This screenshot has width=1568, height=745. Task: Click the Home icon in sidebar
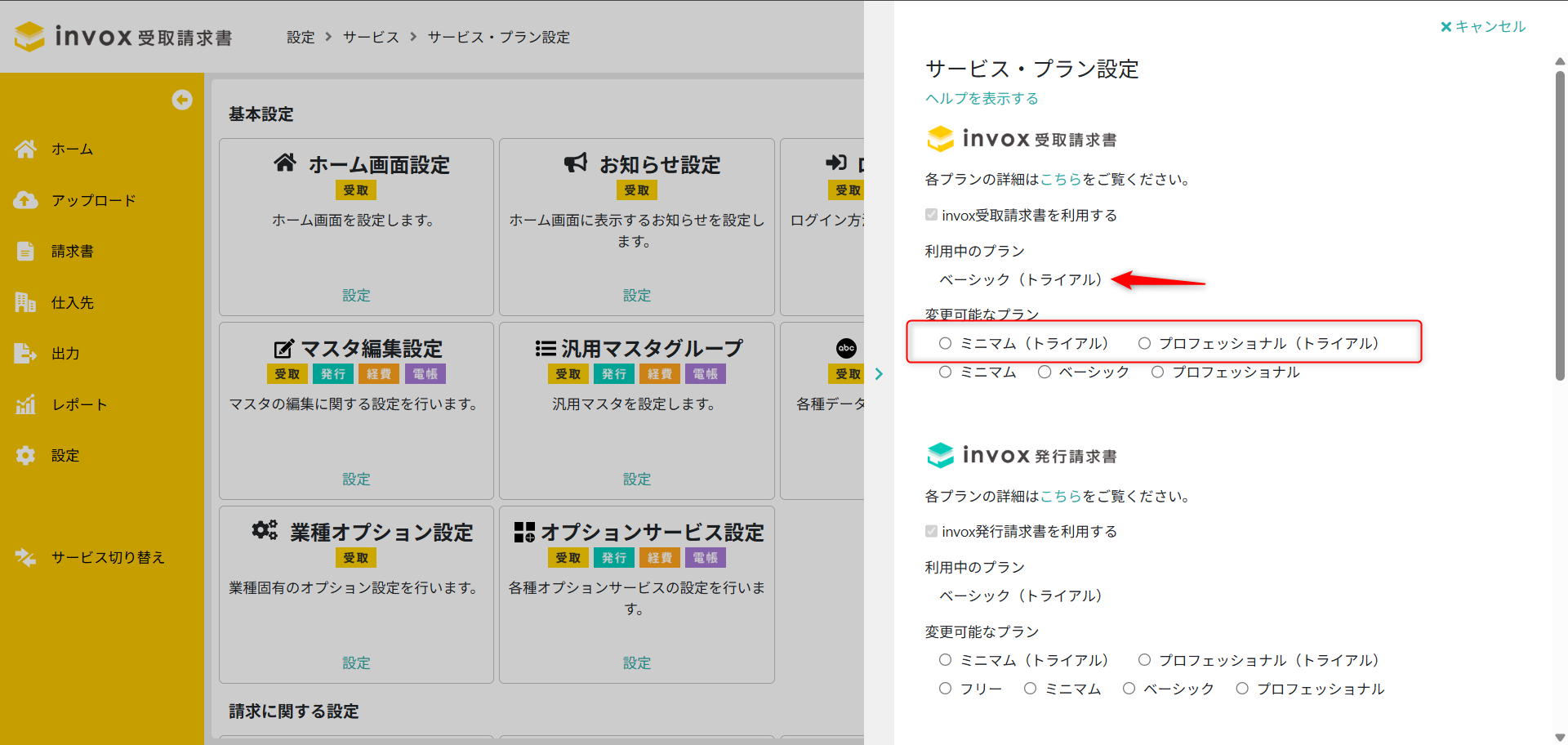tap(25, 149)
